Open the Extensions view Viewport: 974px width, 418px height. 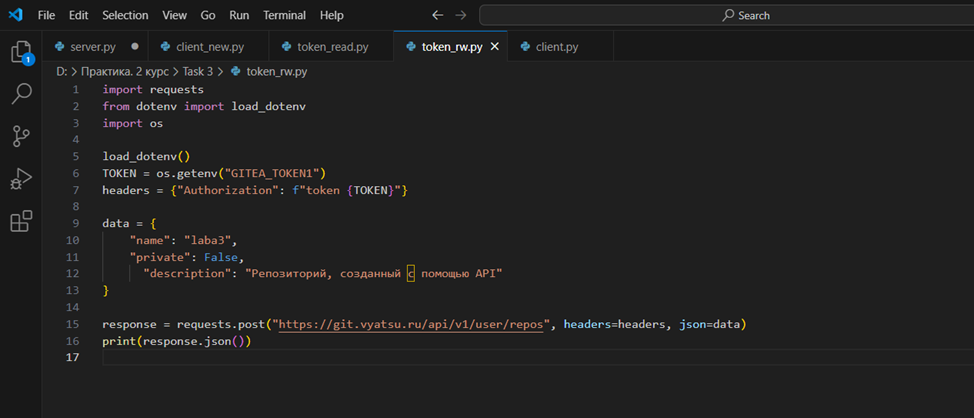click(21, 222)
